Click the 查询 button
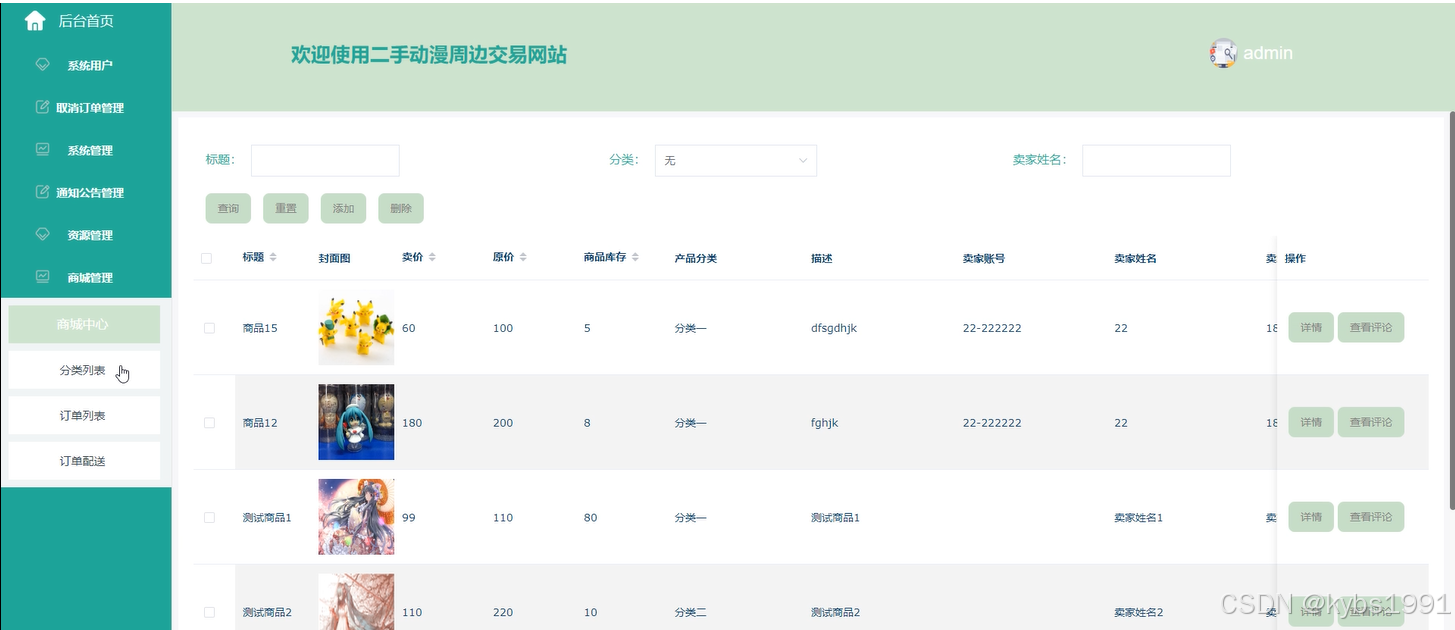The height and width of the screenshot is (630, 1455). [x=228, y=208]
